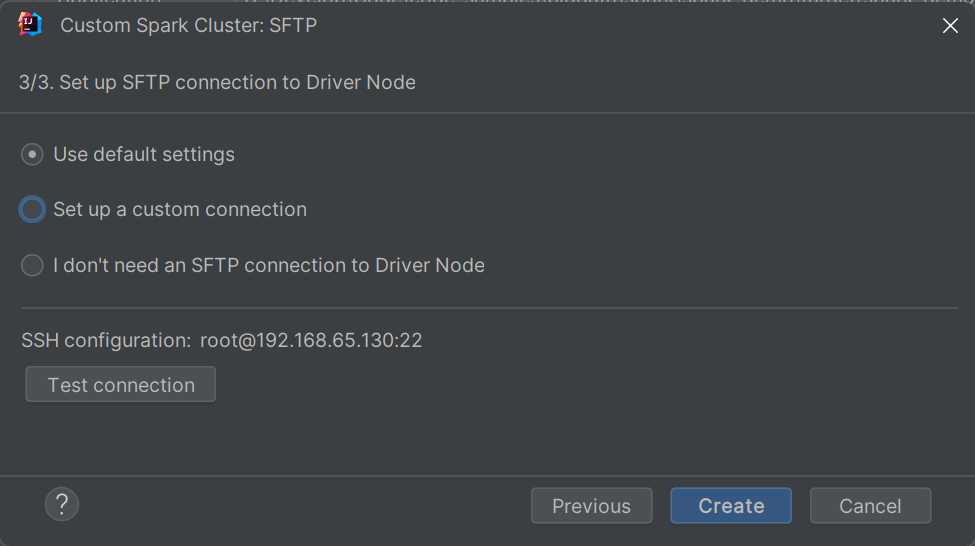Image resolution: width=975 pixels, height=546 pixels.
Task: Click the "Custom Spark Cluster: SFTP" title text
Action: click(x=188, y=26)
